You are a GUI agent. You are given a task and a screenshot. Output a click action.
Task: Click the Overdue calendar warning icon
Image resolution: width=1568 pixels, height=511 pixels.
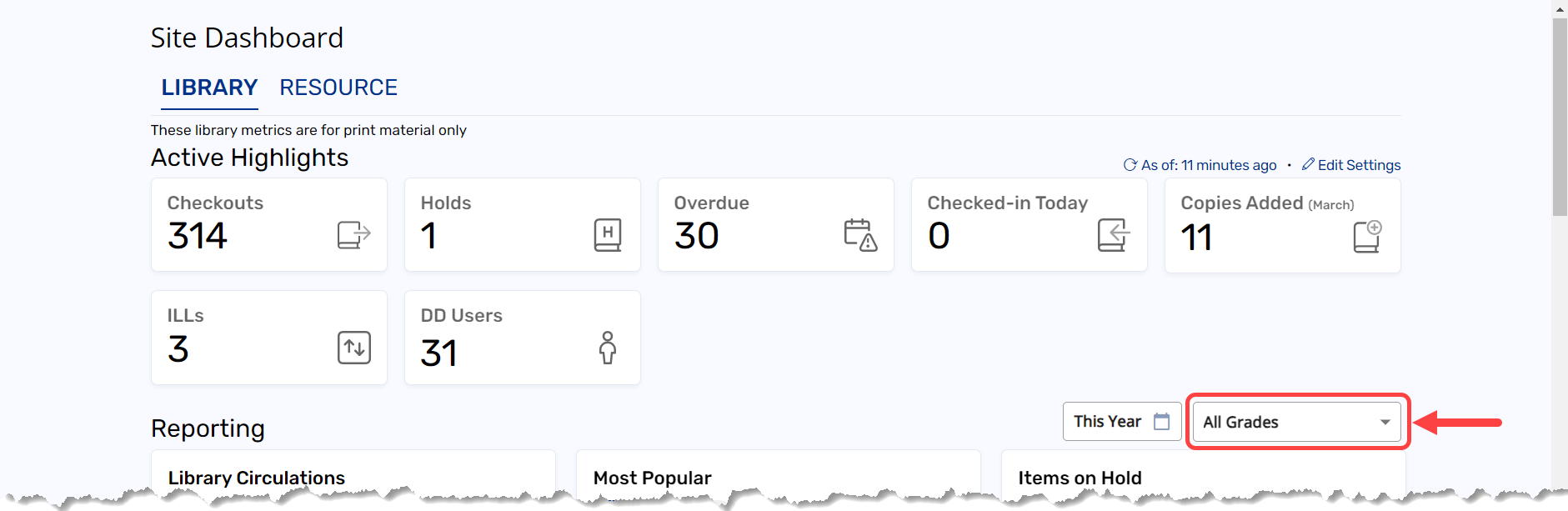tap(860, 235)
